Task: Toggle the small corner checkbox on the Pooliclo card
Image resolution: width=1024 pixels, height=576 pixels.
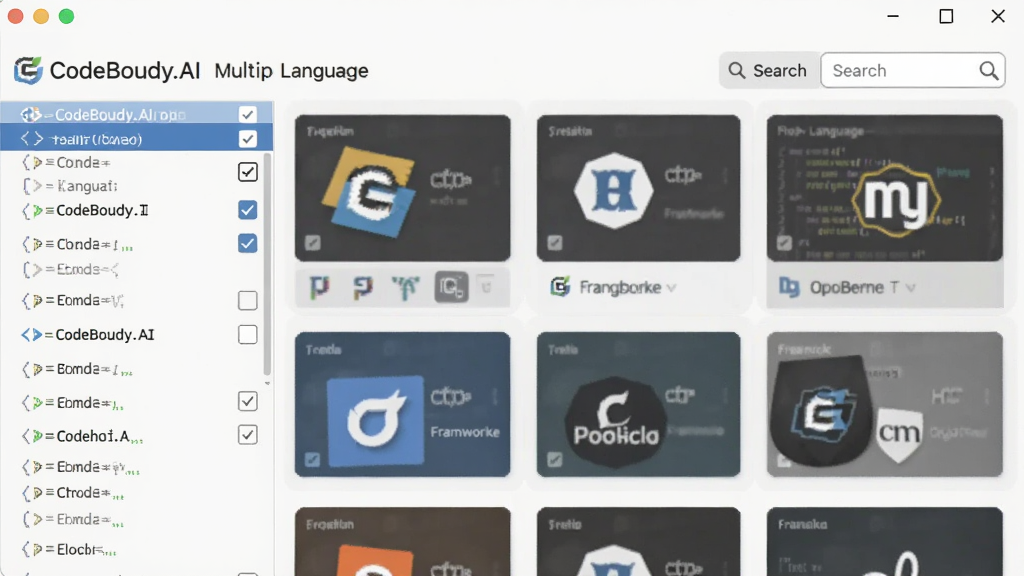Action: [555, 460]
